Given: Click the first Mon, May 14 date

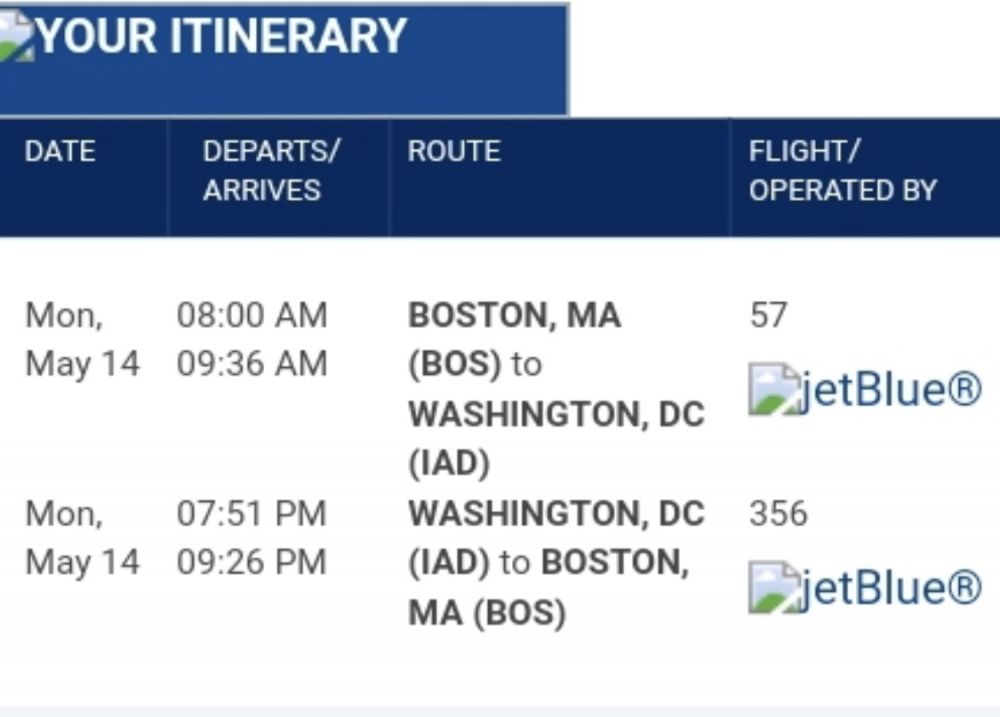Looking at the screenshot, I should pos(81,339).
